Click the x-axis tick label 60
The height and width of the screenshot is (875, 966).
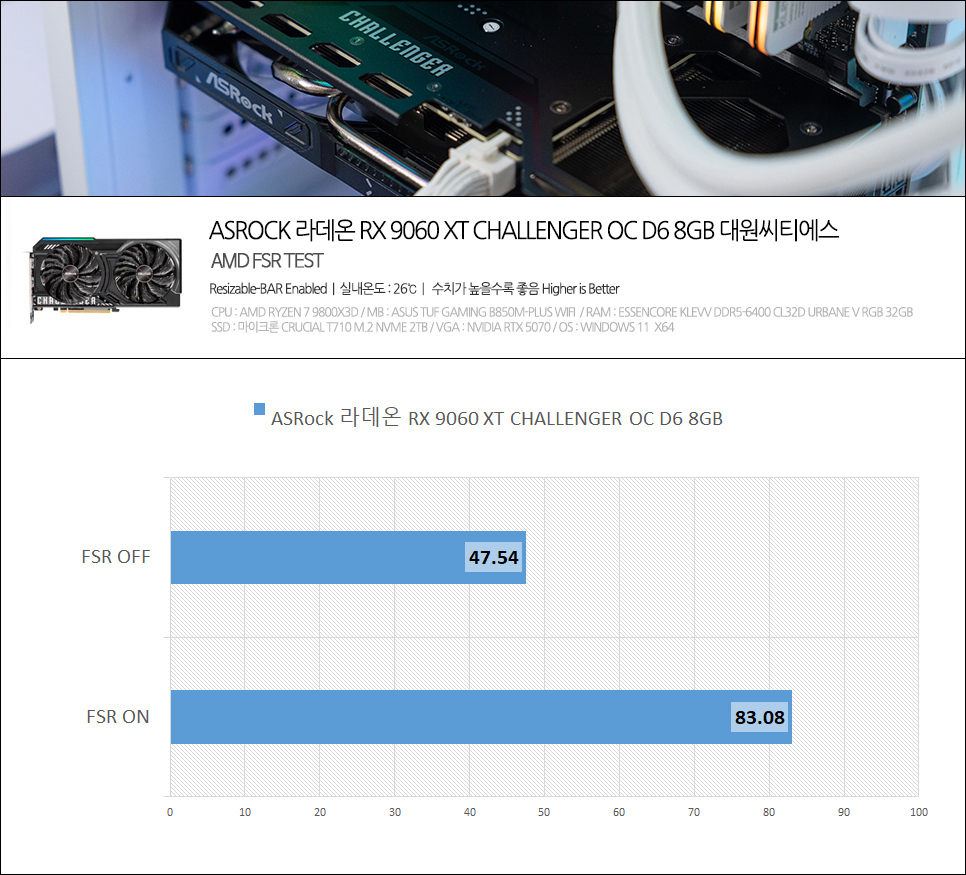619,812
